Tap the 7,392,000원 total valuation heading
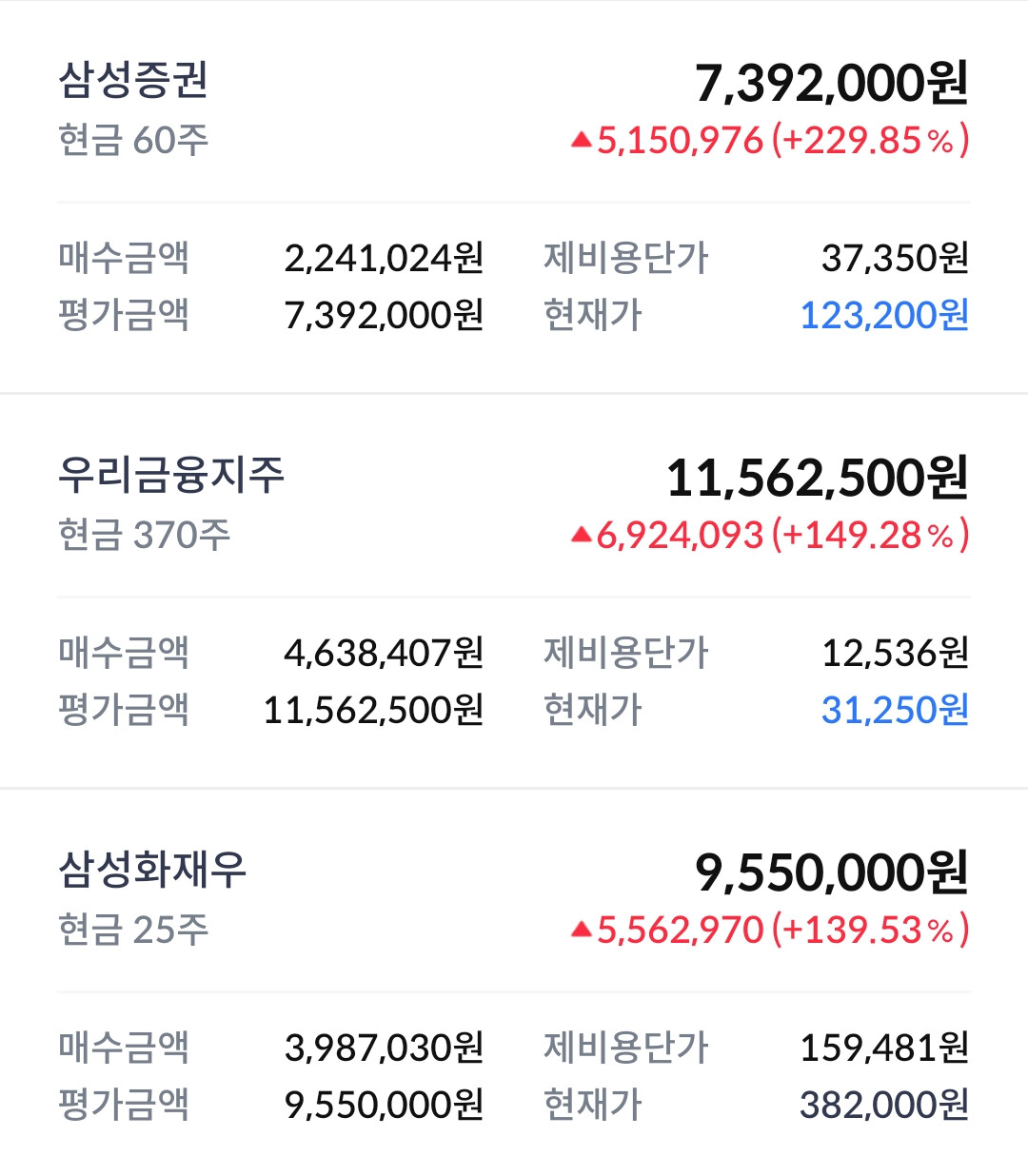Viewport: 1028px width, 1176px height. click(x=831, y=84)
